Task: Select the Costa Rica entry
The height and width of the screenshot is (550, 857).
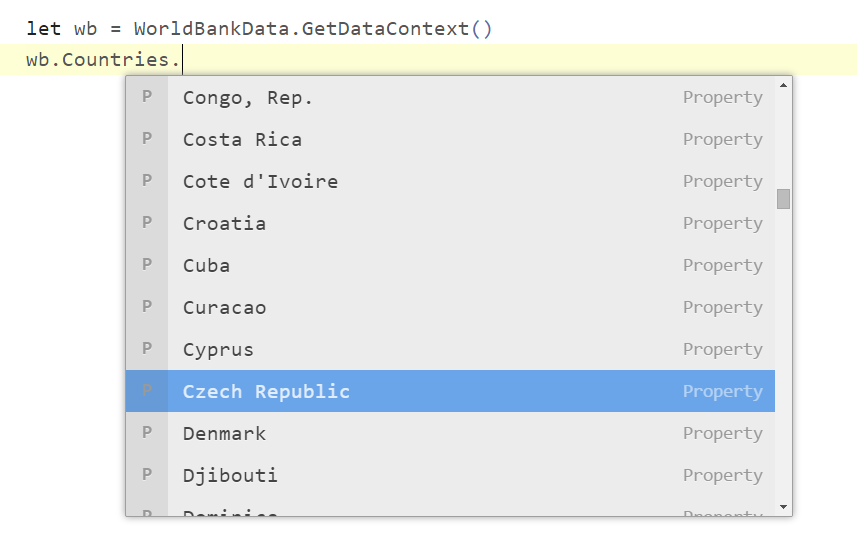Action: click(x=450, y=139)
